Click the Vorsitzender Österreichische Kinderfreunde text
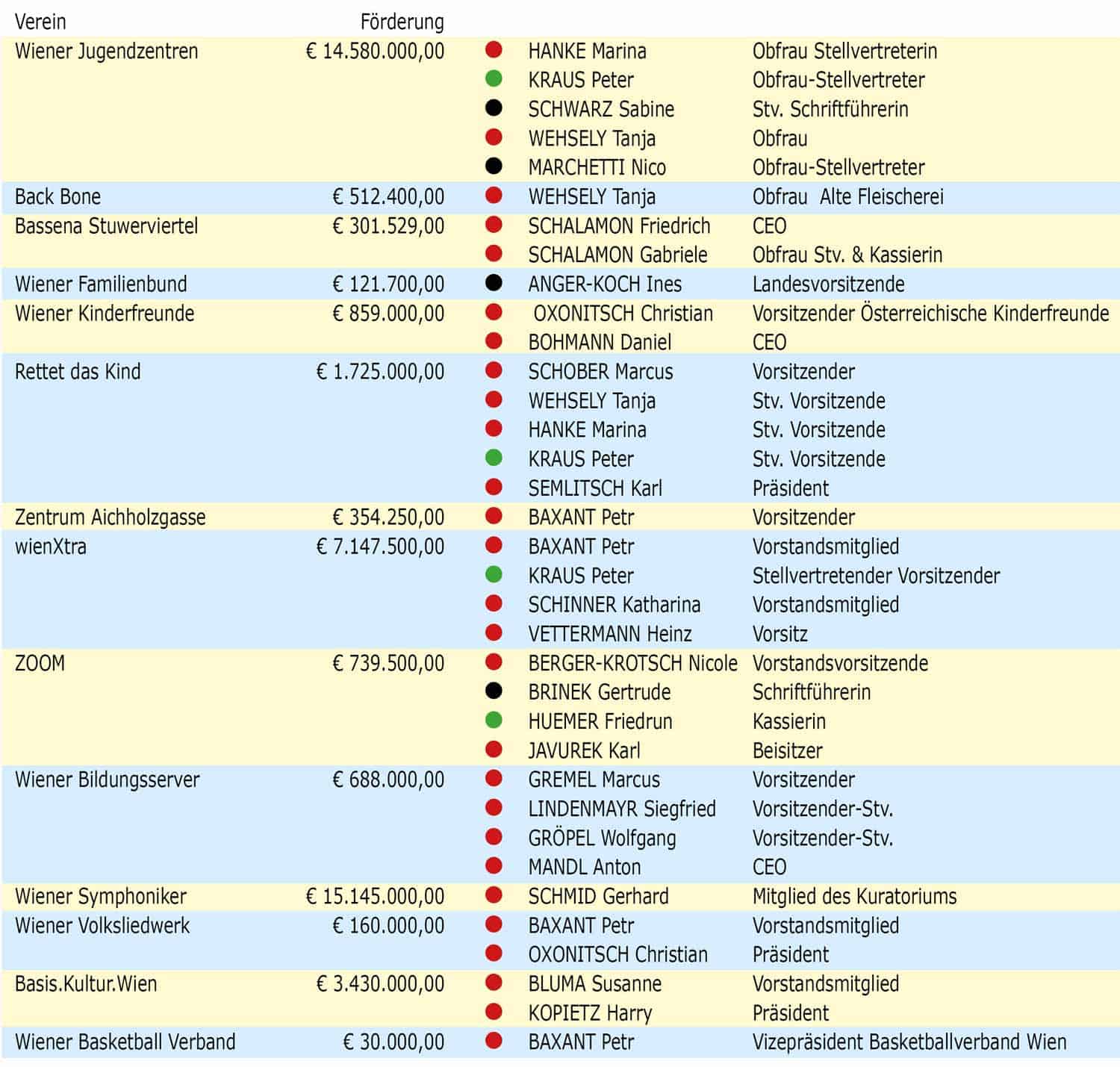 tap(930, 313)
